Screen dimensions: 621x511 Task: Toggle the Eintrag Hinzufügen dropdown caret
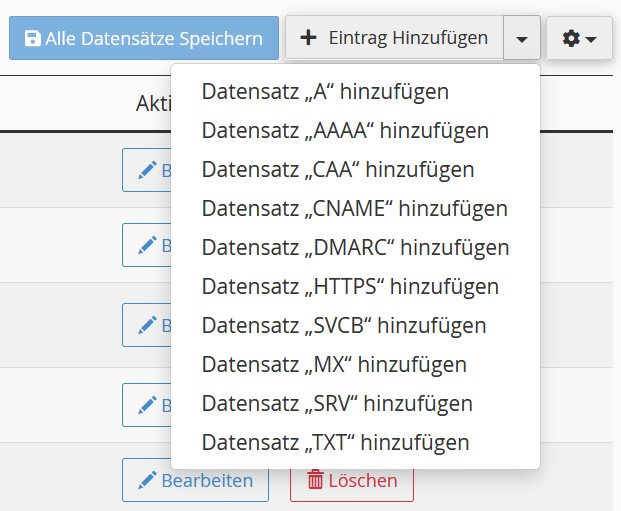[x=522, y=38]
